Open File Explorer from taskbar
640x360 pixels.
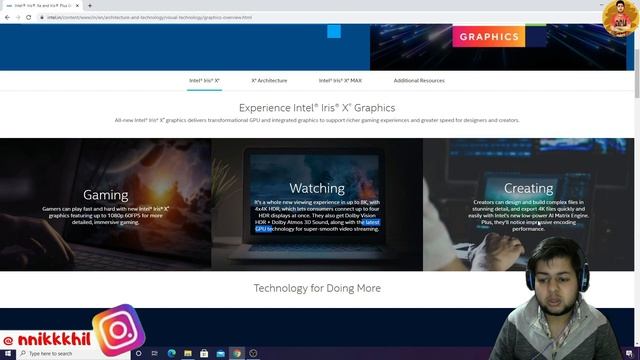click(x=188, y=353)
